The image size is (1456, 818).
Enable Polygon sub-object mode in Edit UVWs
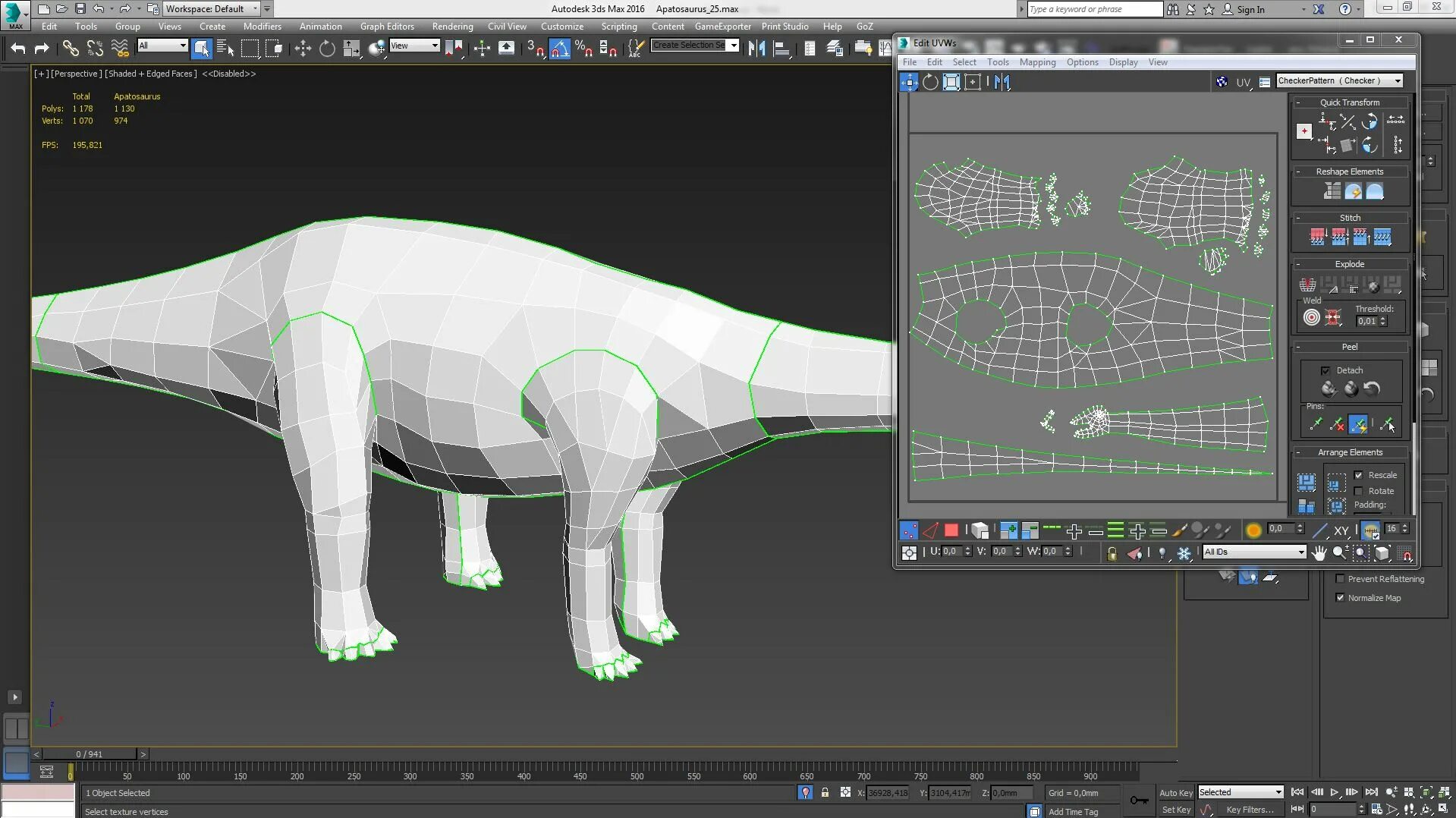[x=951, y=530]
